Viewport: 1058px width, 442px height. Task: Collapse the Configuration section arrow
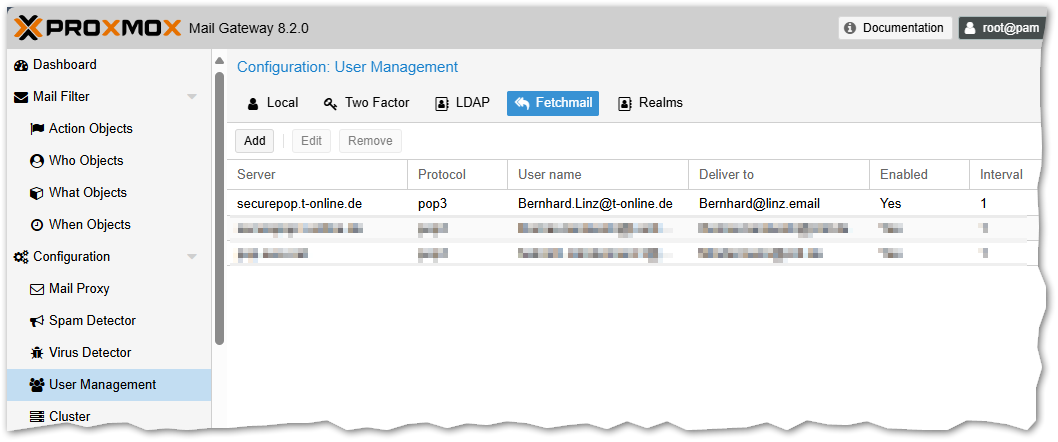(192, 257)
